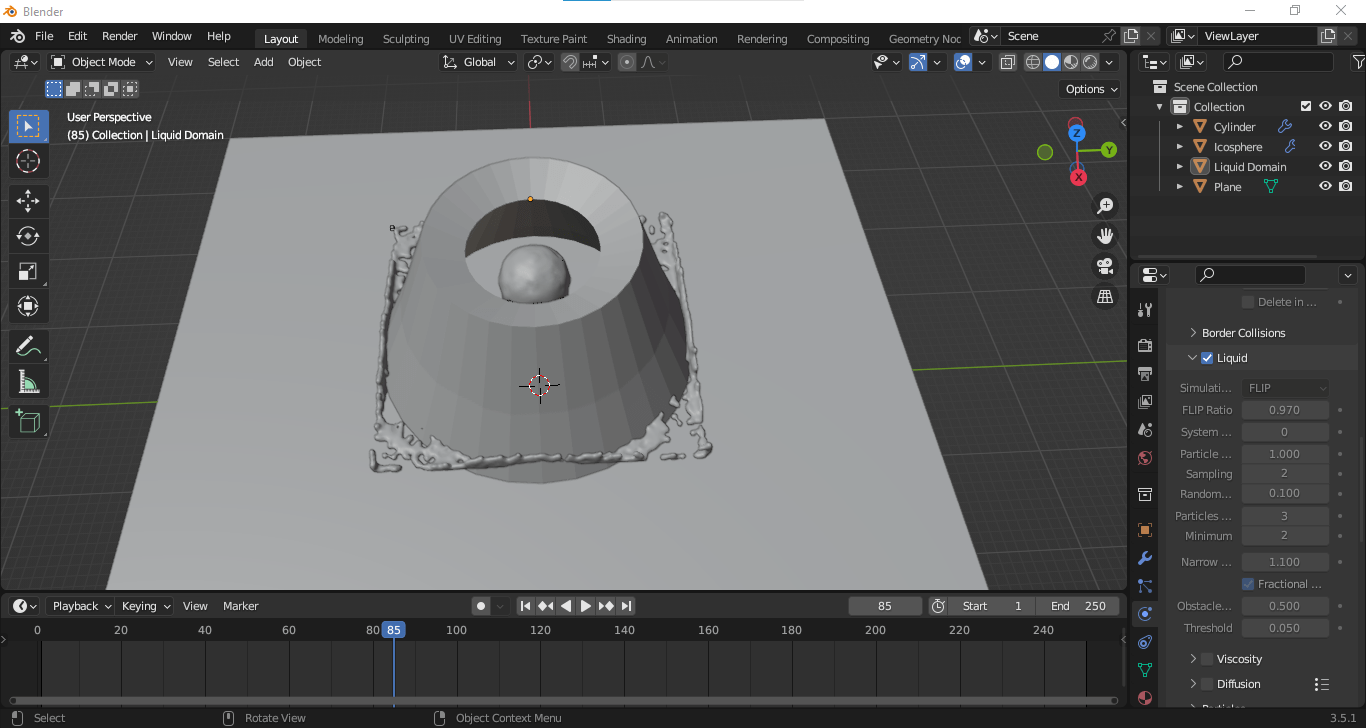Screen dimensions: 1366x728
Task: Open the Render menu
Action: coord(120,36)
